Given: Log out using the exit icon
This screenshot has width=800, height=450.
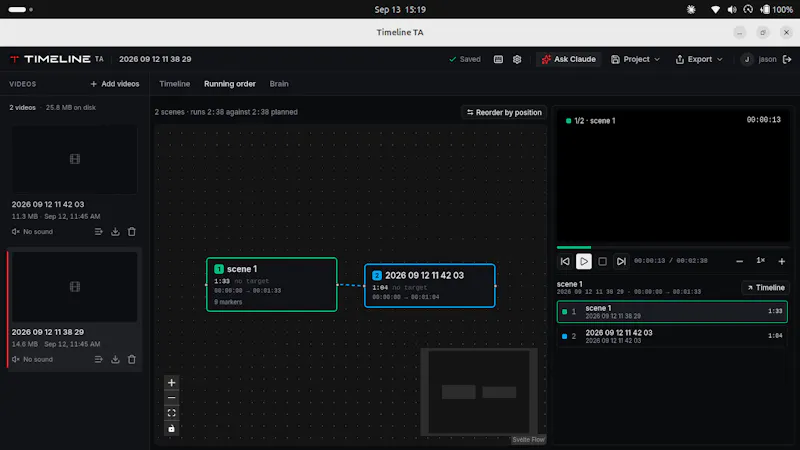Looking at the screenshot, I should [x=787, y=59].
